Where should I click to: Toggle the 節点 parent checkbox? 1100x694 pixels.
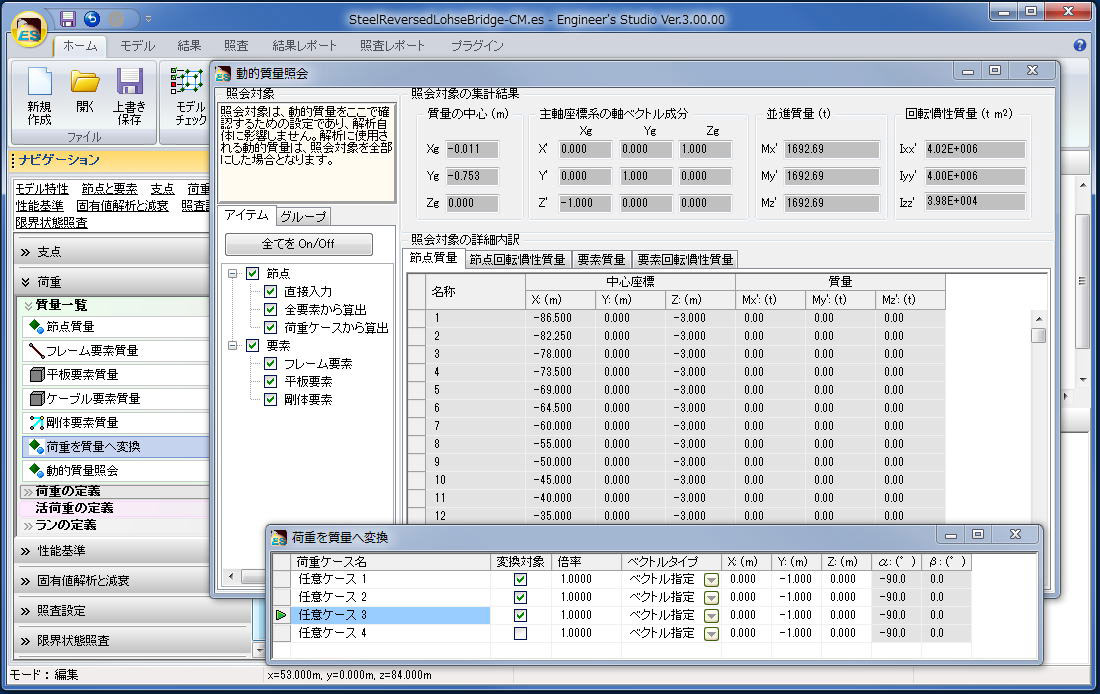tap(253, 274)
